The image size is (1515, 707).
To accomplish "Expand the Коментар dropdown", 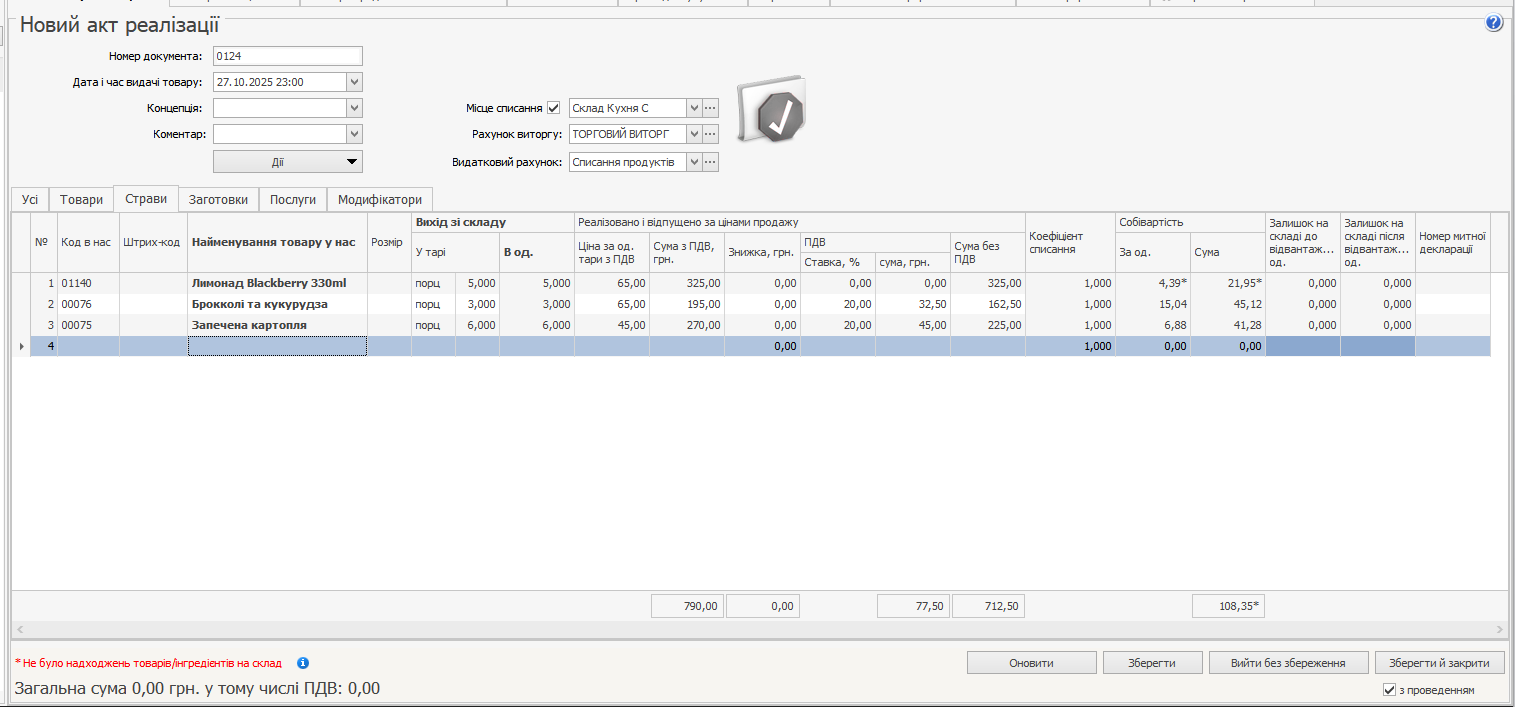I will [354, 134].
